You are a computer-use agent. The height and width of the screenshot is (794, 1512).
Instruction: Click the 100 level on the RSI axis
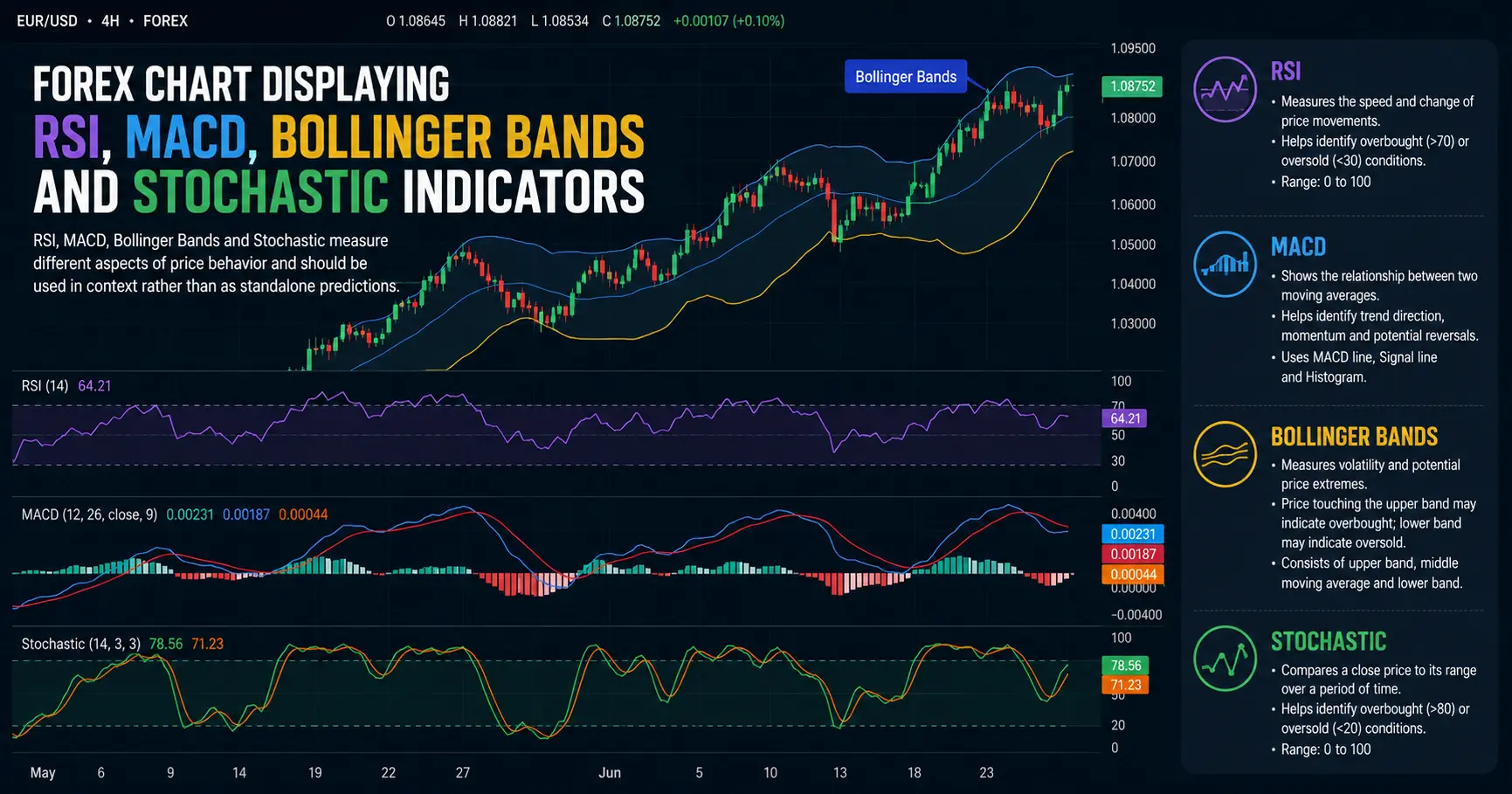point(1121,382)
